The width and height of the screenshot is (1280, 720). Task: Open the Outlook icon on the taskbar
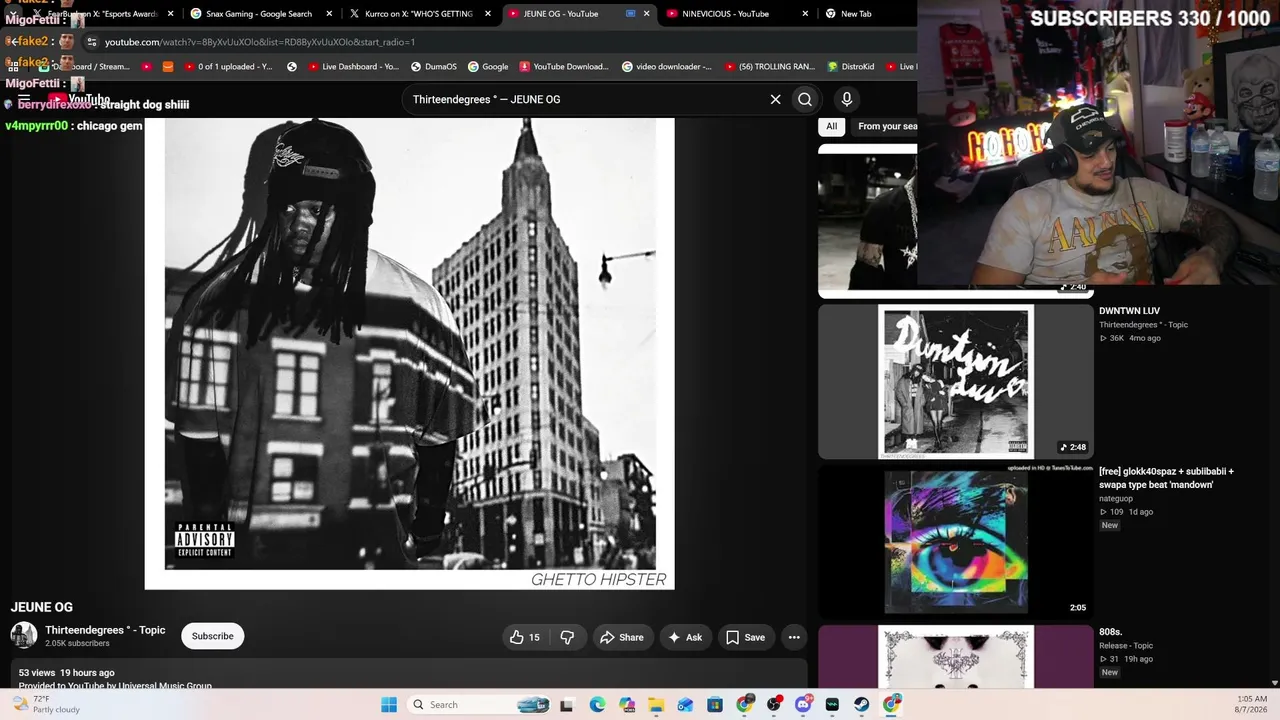coord(685,705)
